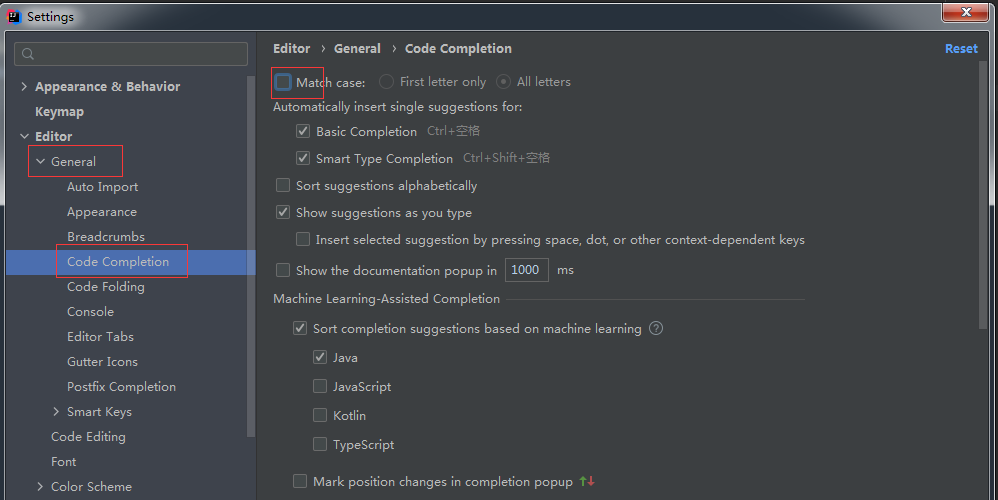Select Editor Tabs in settings tree
Screen dimensions: 998x500
(100, 337)
